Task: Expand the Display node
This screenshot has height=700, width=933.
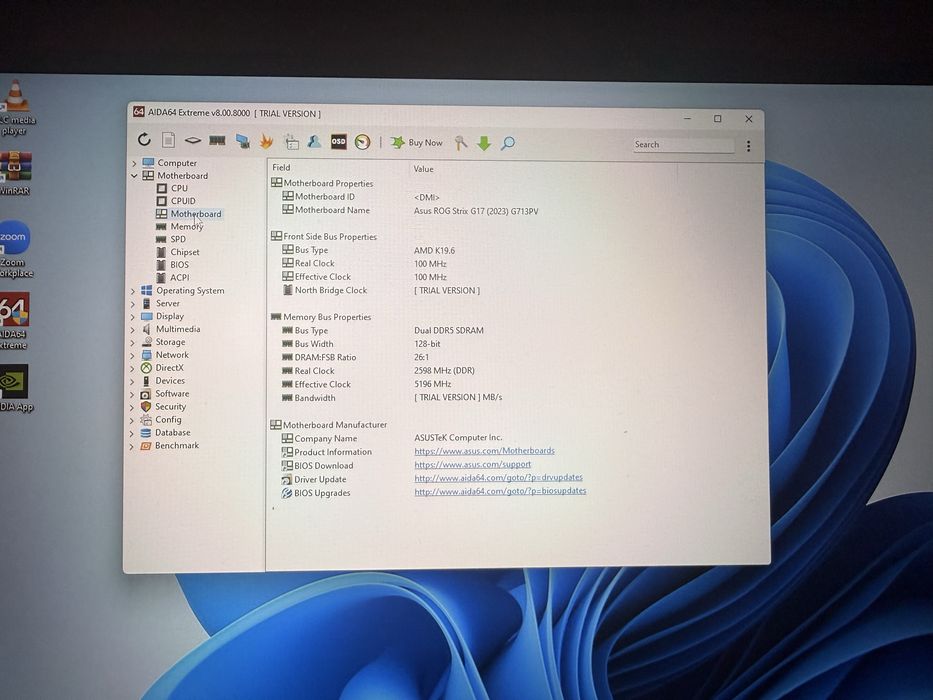Action: pos(133,317)
